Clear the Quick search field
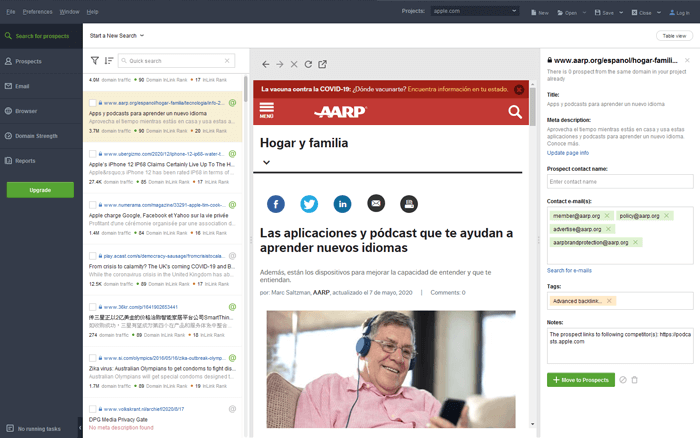700x438 pixels. (227, 61)
